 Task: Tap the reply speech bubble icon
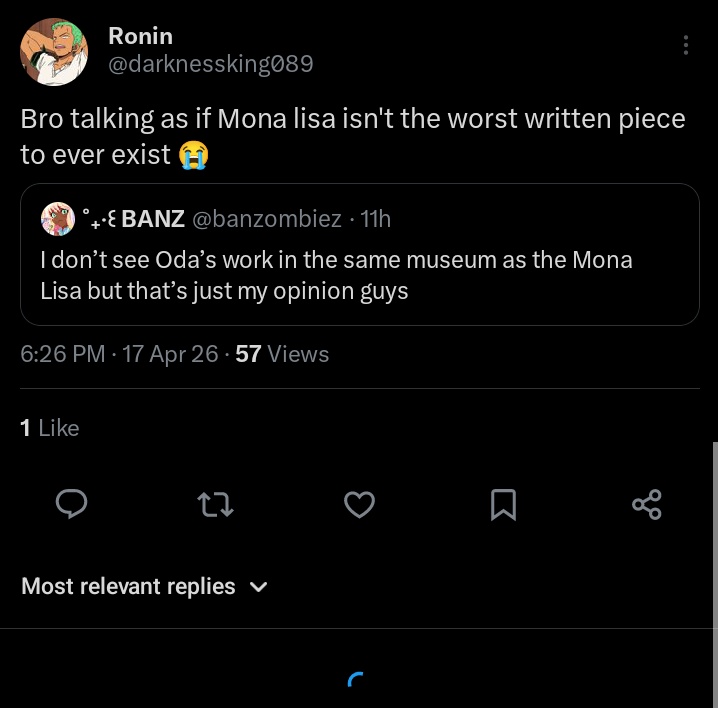69,505
